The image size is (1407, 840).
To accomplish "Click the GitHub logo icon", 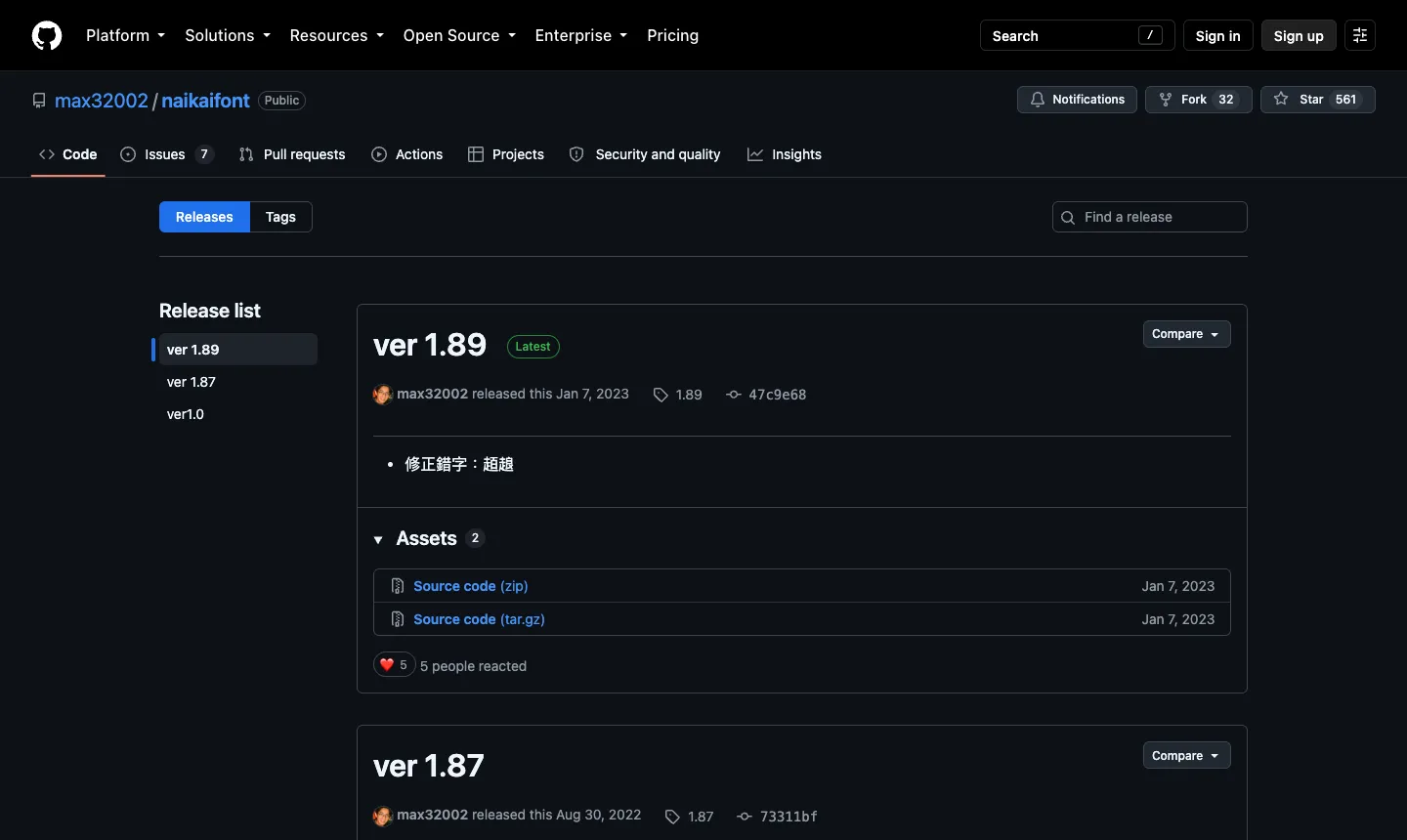I will coord(47,35).
